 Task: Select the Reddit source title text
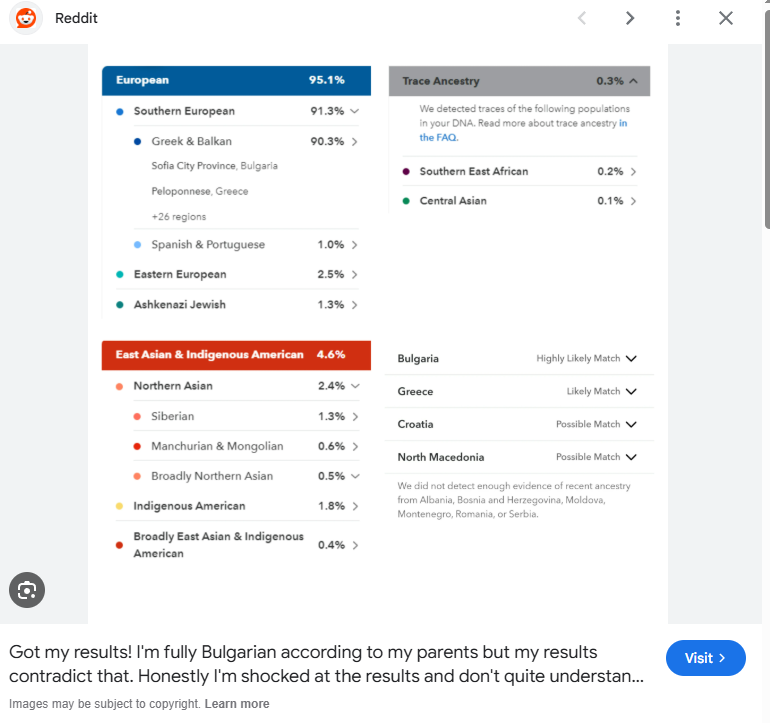tap(76, 18)
